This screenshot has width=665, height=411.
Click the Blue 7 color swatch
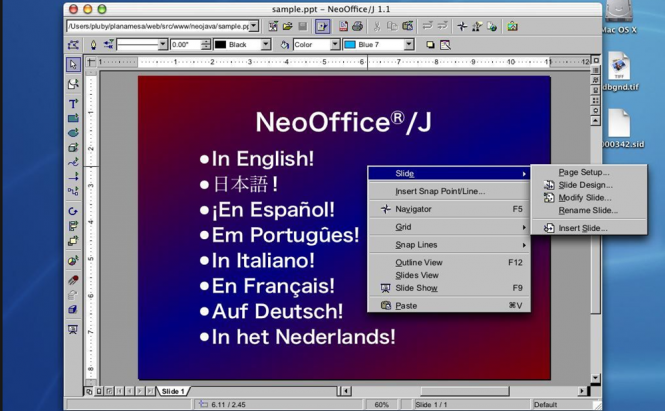[x=350, y=45]
